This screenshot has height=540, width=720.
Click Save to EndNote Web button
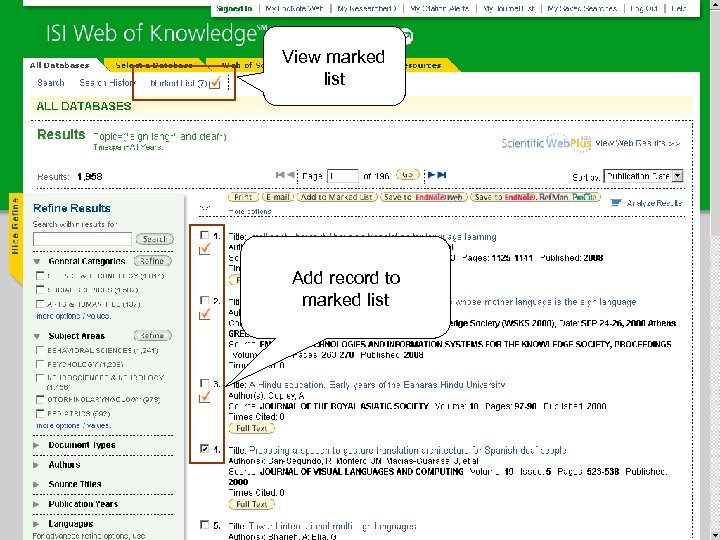[x=423, y=197]
